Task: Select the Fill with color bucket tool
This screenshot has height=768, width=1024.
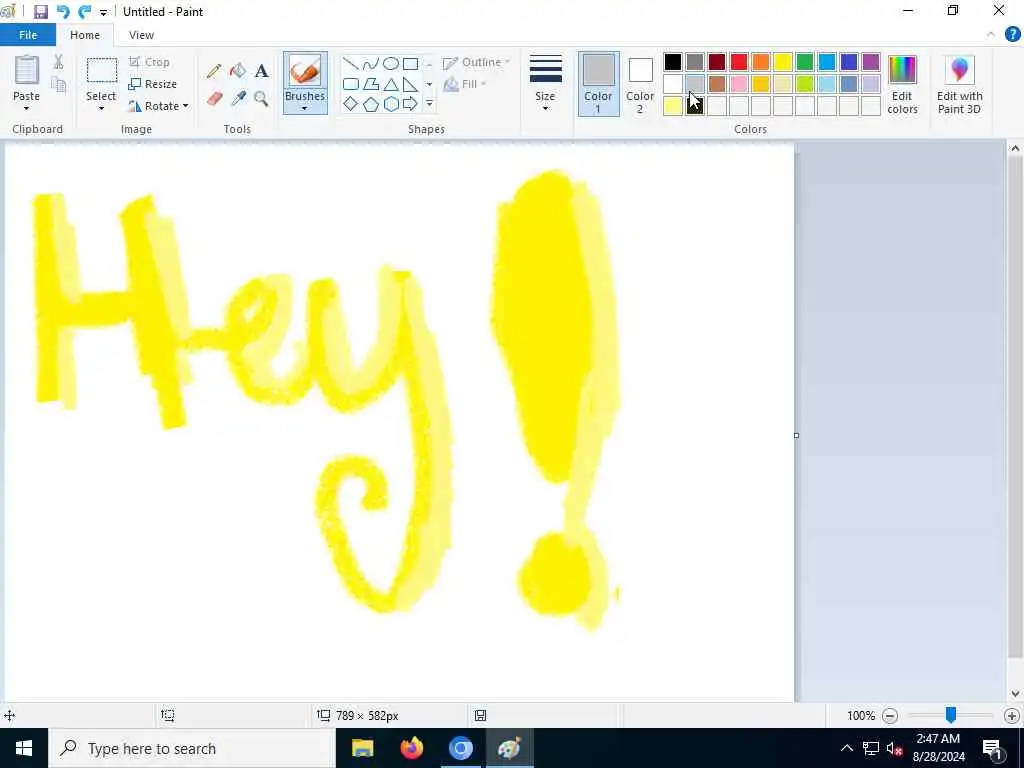Action: [238, 71]
